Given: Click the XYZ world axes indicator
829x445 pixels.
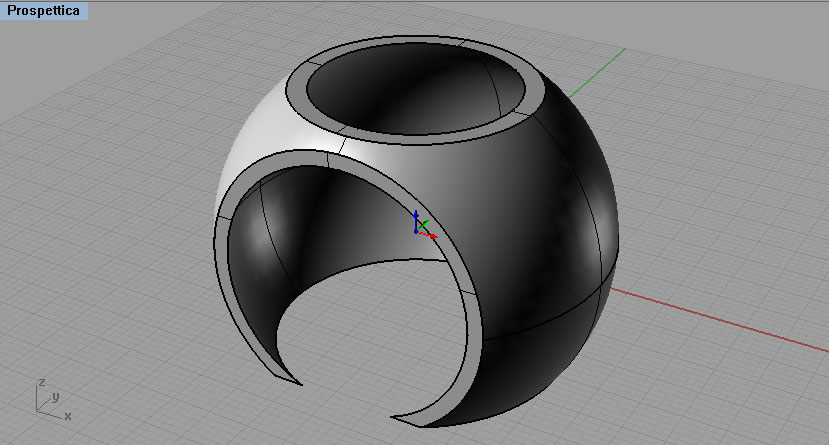Looking at the screenshot, I should [53, 400].
